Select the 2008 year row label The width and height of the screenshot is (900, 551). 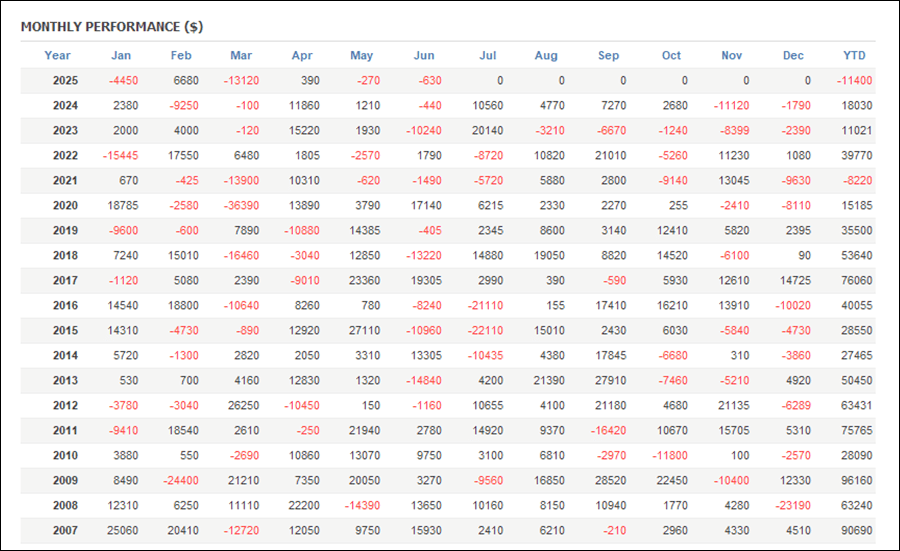coord(65,505)
